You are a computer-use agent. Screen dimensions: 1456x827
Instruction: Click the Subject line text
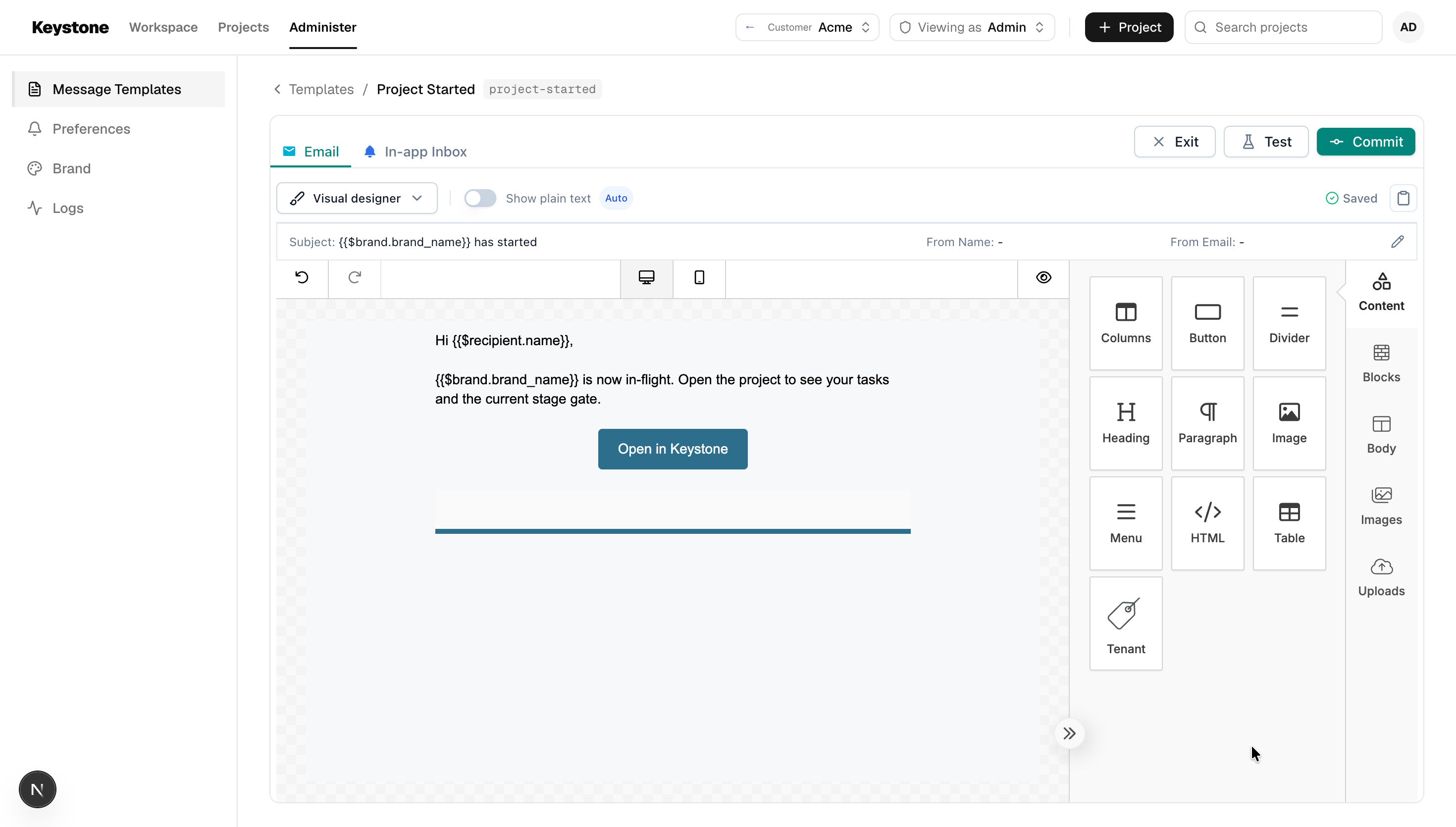(413, 242)
